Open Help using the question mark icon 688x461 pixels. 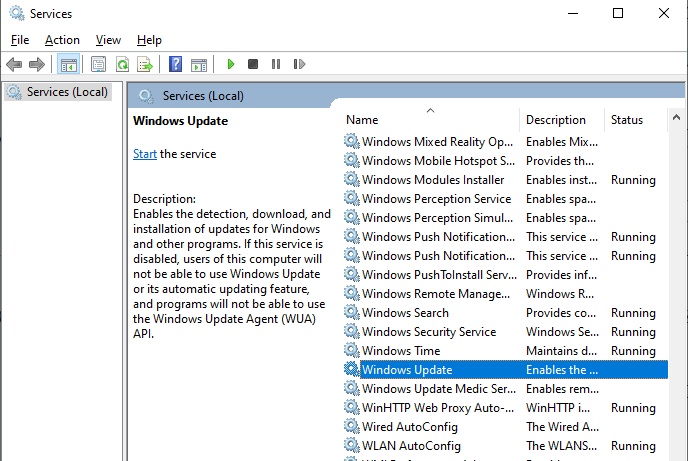pos(176,64)
